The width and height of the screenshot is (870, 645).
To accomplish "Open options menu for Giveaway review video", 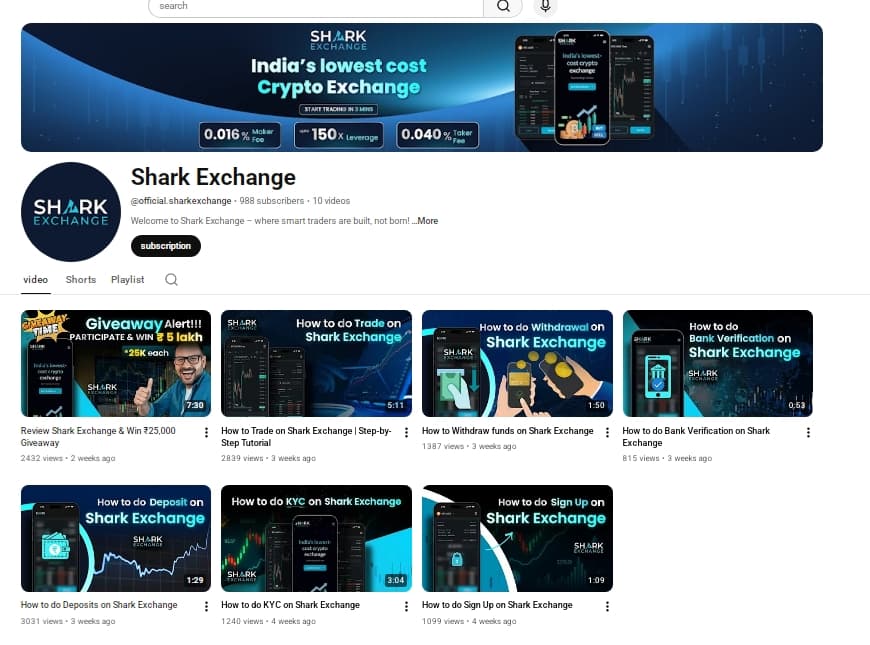I will (206, 432).
